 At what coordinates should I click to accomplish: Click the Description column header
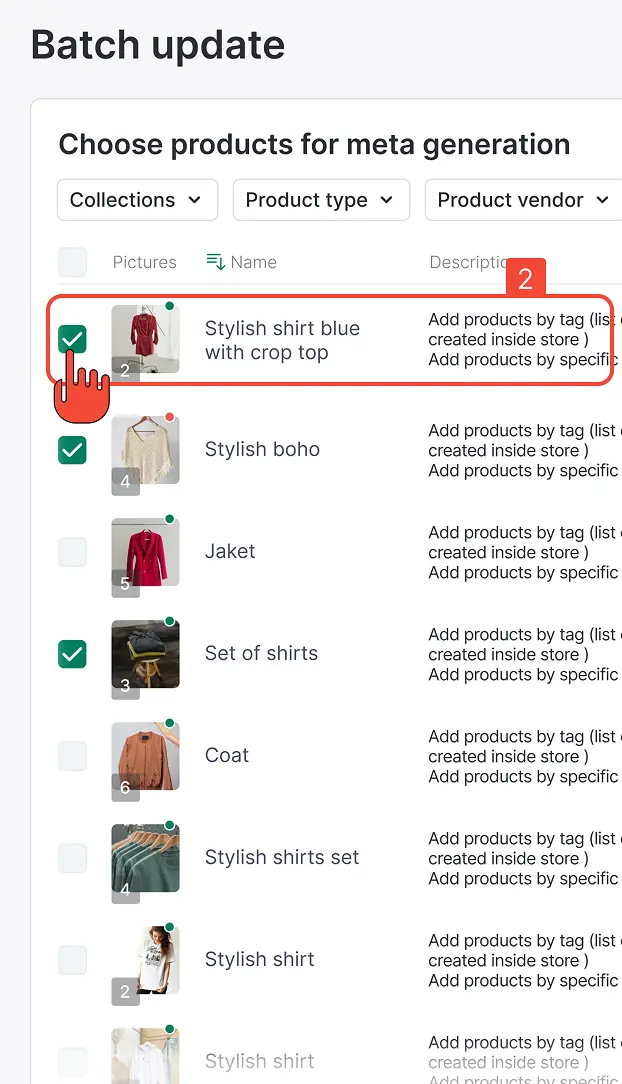coord(465,261)
